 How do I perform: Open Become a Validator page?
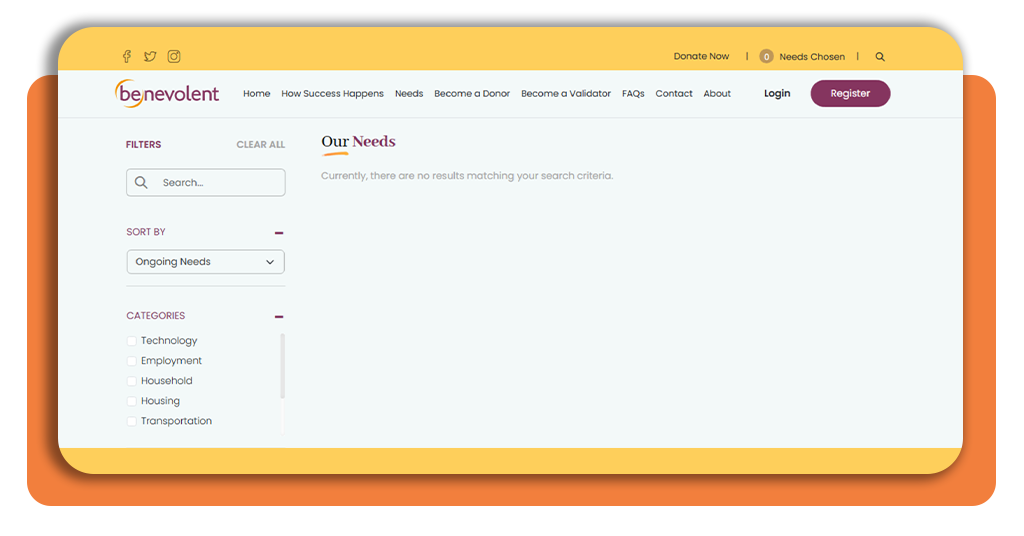click(x=566, y=93)
